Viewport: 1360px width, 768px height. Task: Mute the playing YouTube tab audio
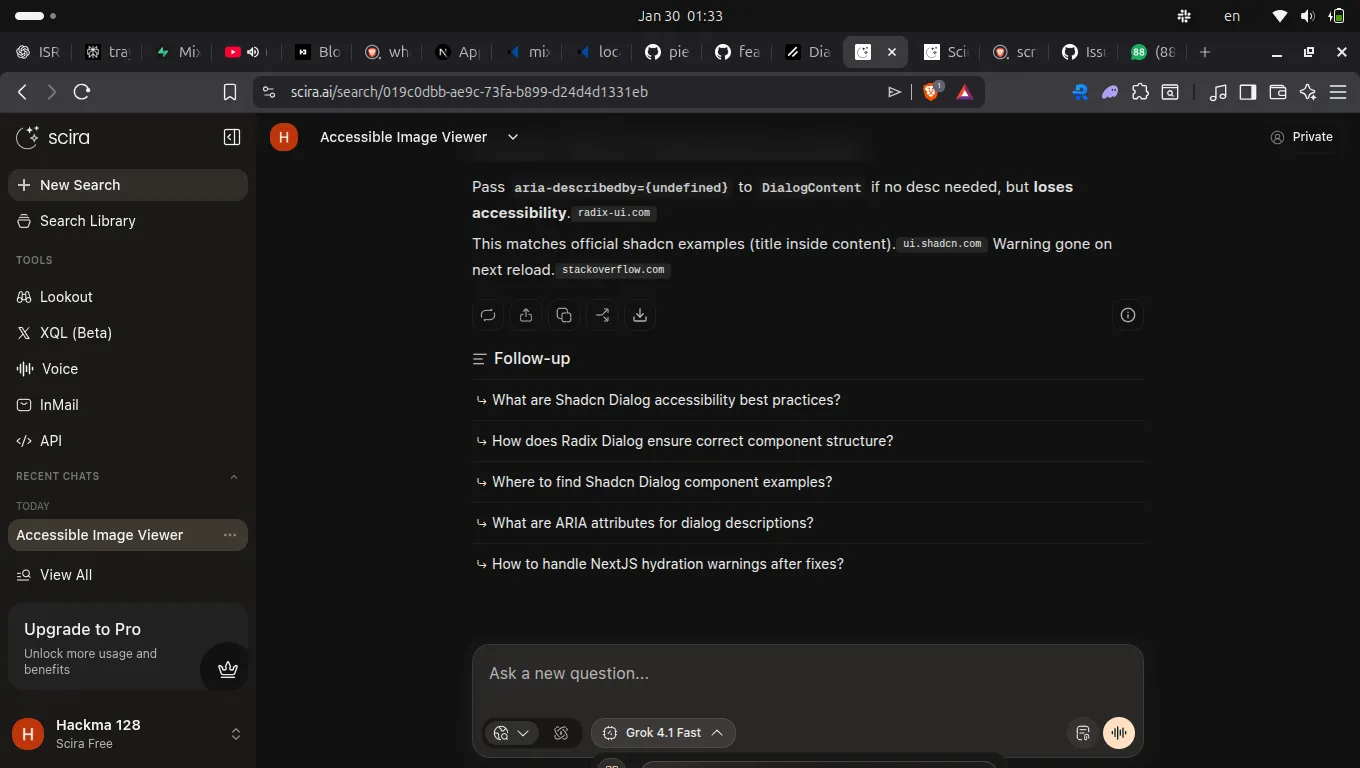[253, 52]
